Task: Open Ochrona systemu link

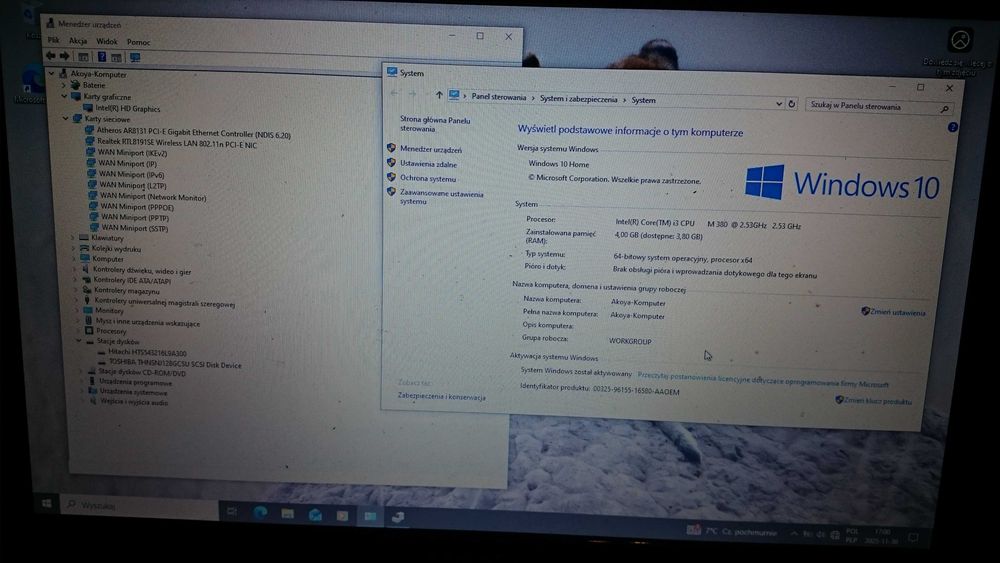Action: tap(428, 179)
